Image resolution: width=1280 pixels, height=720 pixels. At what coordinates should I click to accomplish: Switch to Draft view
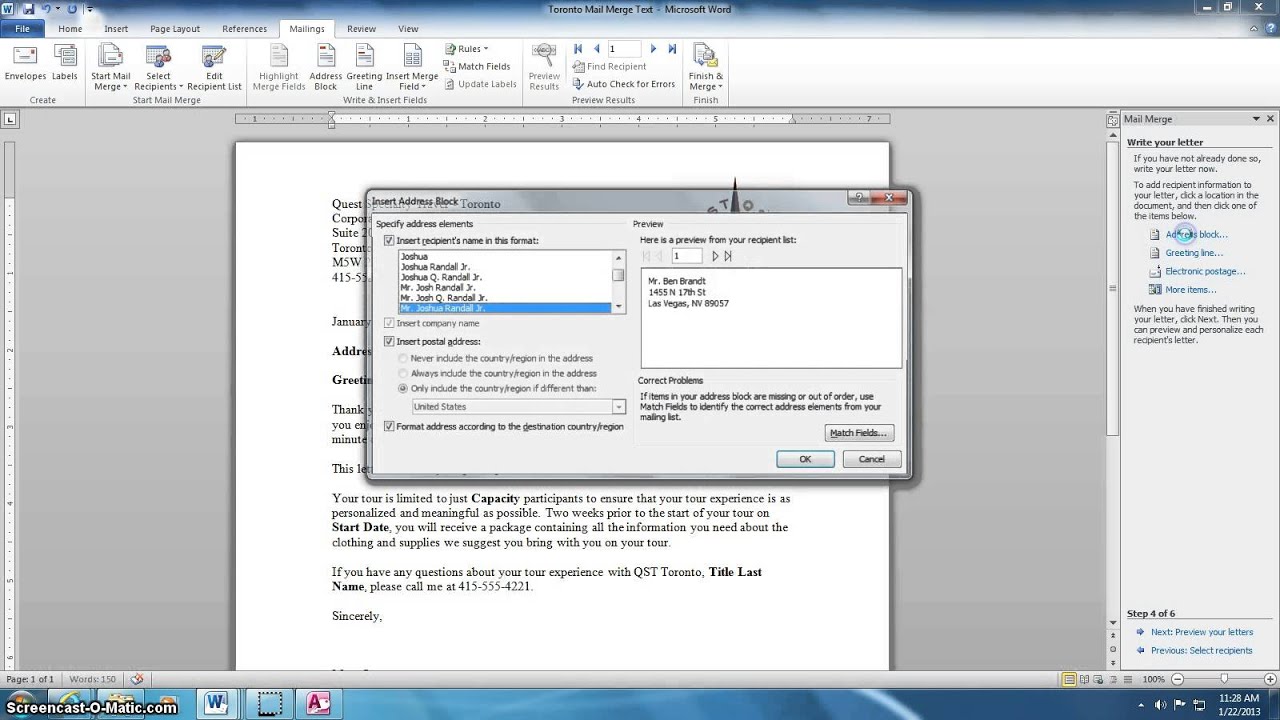coord(1127,679)
